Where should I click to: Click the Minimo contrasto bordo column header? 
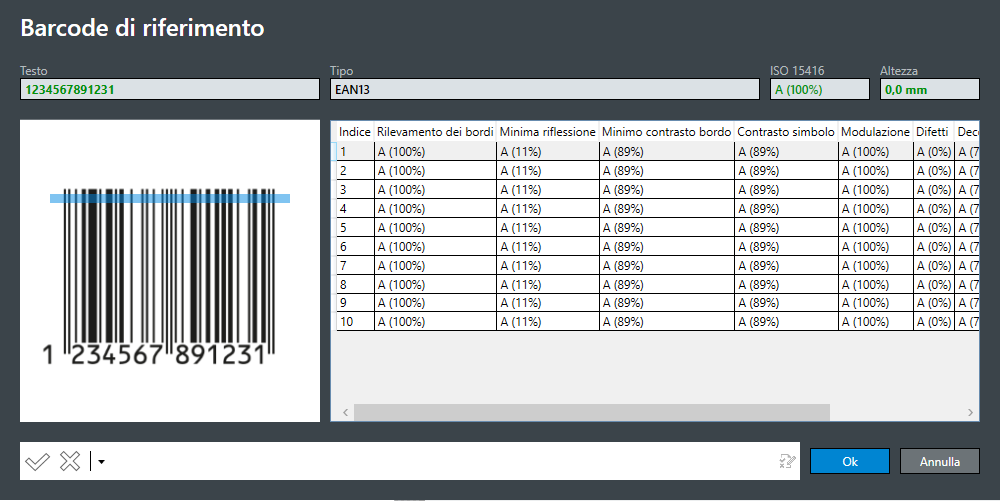(x=666, y=132)
